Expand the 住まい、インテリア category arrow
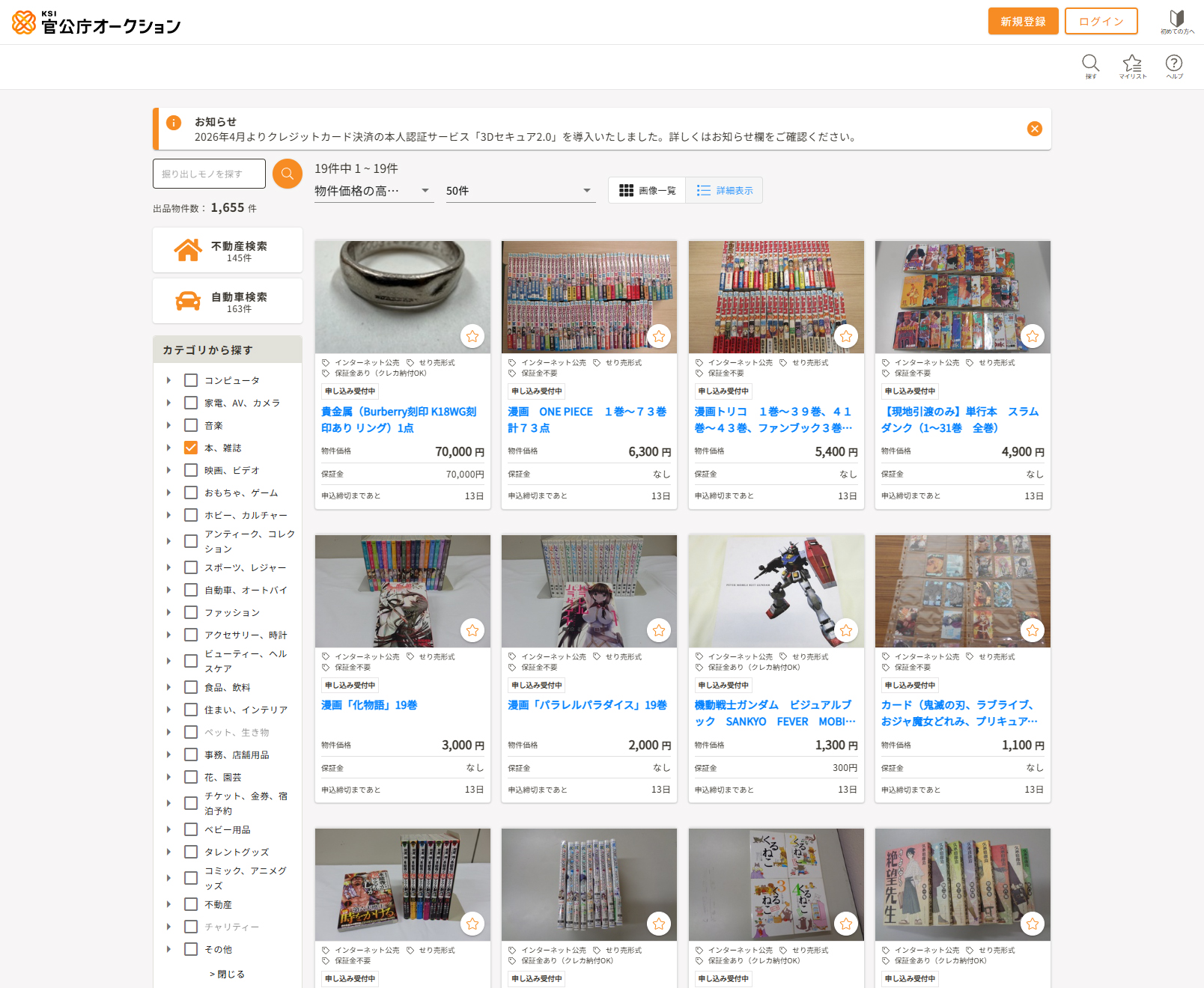 (168, 710)
